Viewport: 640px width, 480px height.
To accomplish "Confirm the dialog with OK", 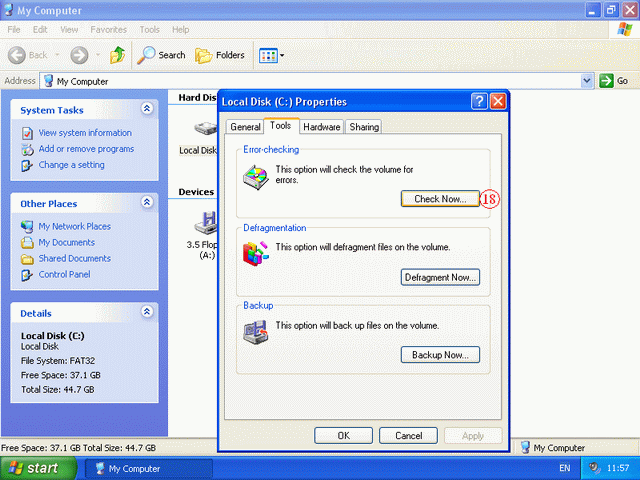I will pos(343,436).
